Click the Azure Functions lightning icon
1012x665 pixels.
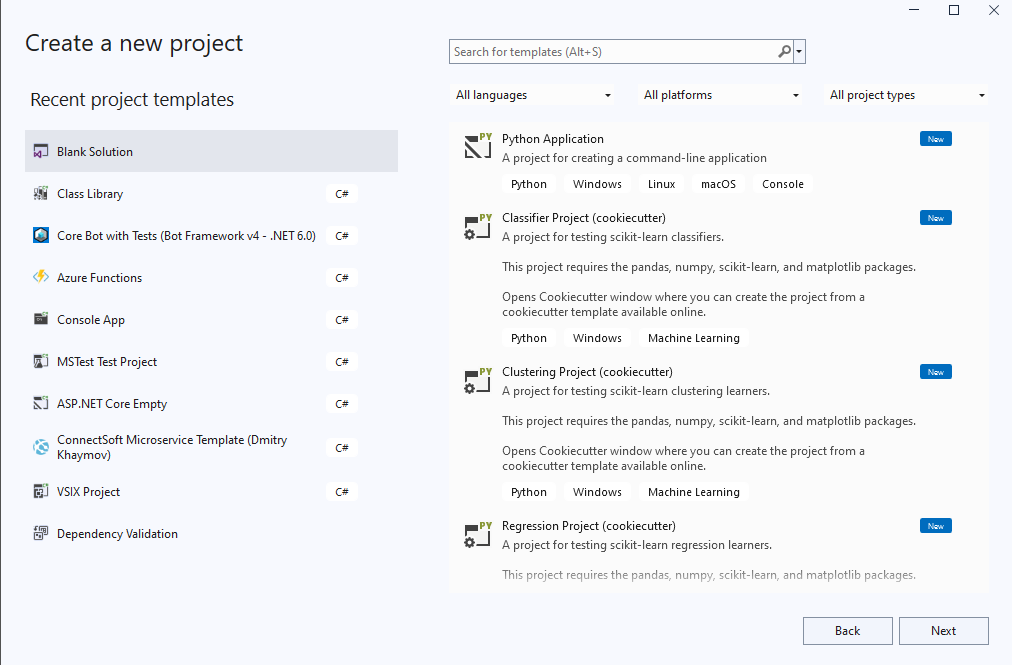tap(41, 277)
